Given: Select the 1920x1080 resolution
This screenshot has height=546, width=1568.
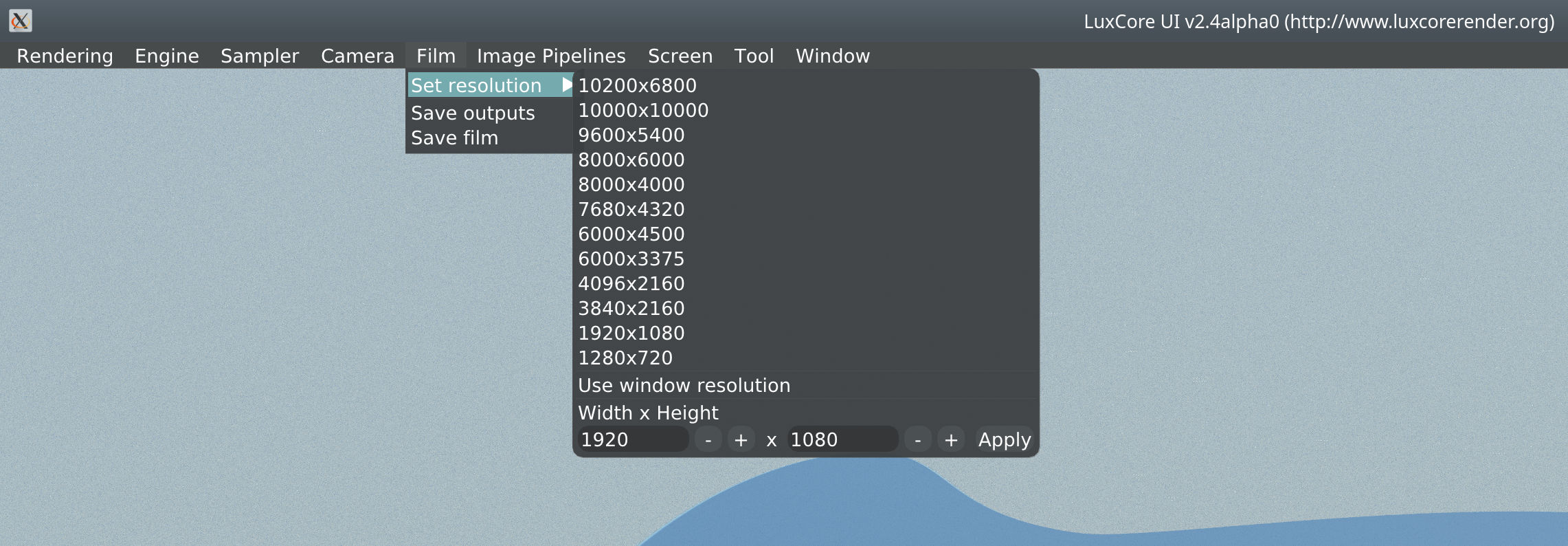Looking at the screenshot, I should (806, 333).
